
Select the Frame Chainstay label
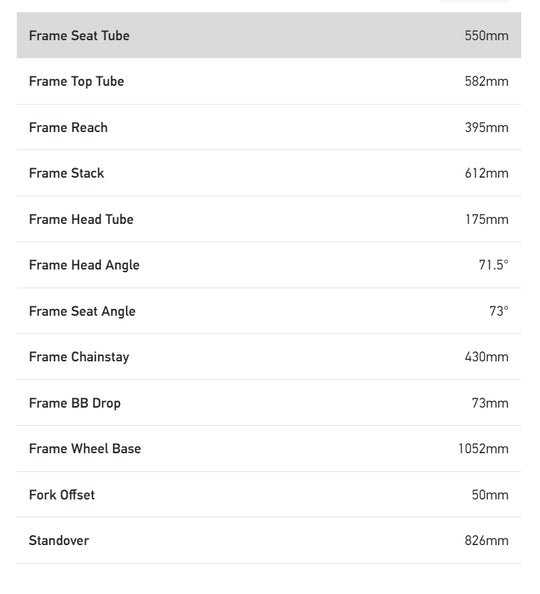[x=79, y=357]
